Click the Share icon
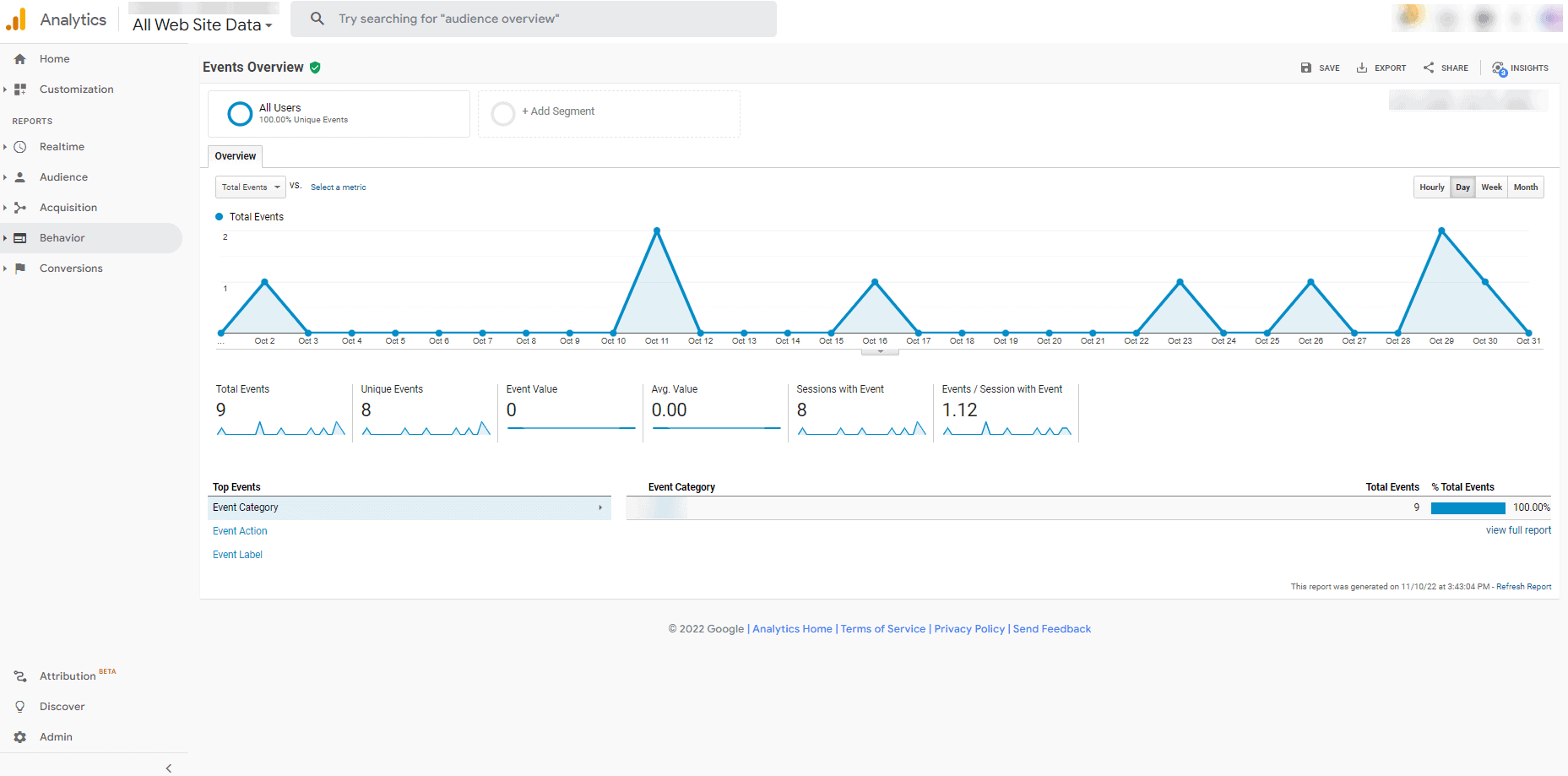 click(x=1429, y=68)
